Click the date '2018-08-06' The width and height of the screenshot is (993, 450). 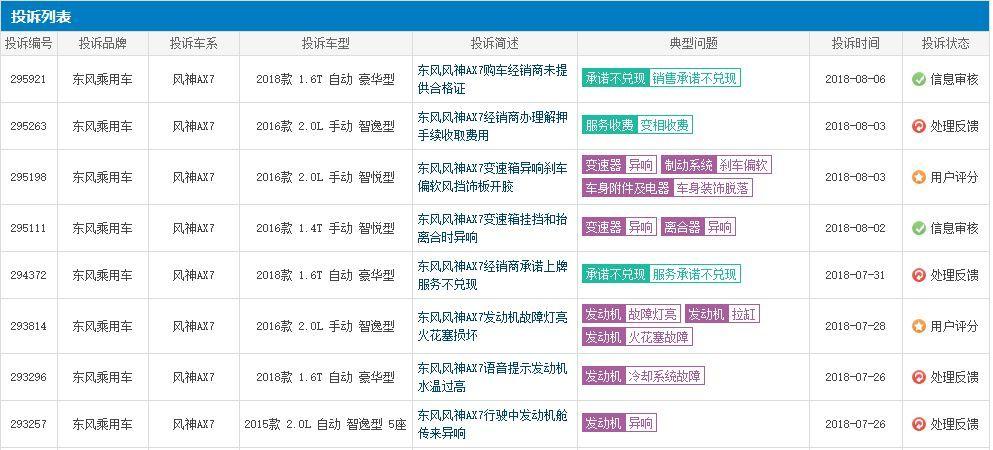click(x=855, y=79)
